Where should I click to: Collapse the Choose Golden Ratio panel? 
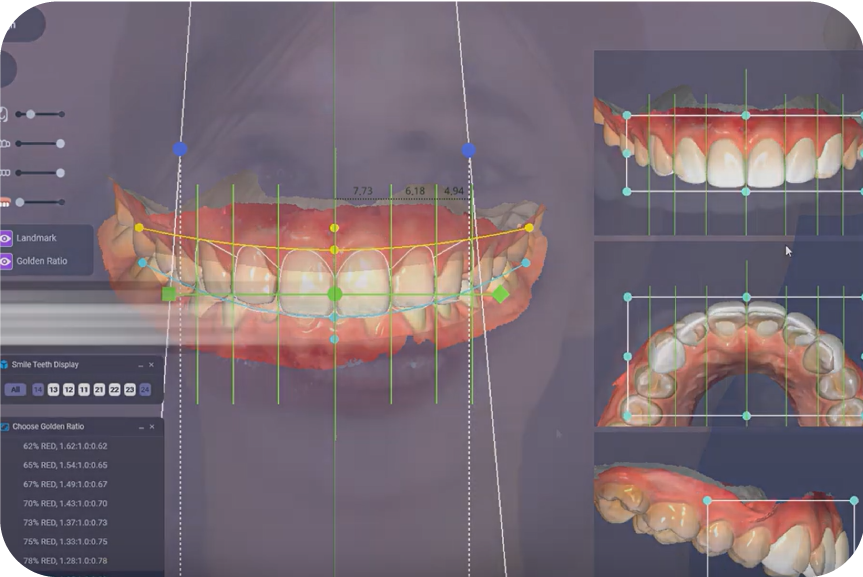140,427
